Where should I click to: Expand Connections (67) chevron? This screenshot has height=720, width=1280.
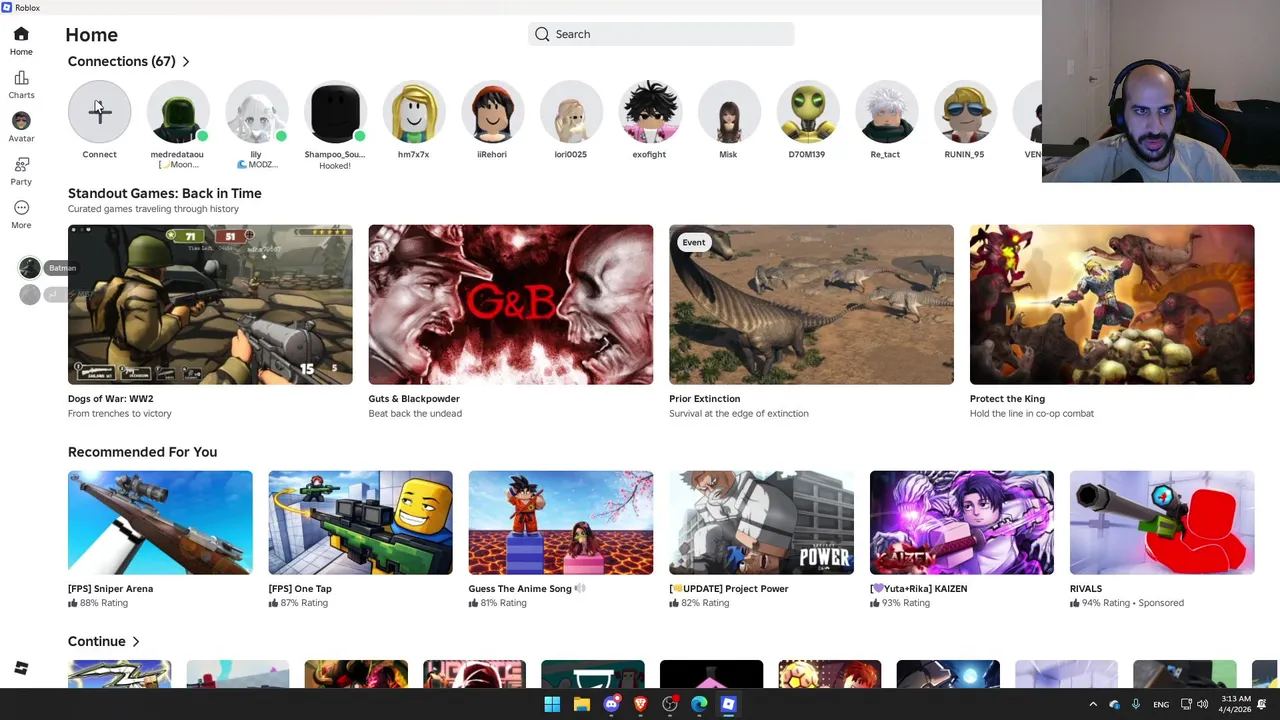[x=186, y=61]
